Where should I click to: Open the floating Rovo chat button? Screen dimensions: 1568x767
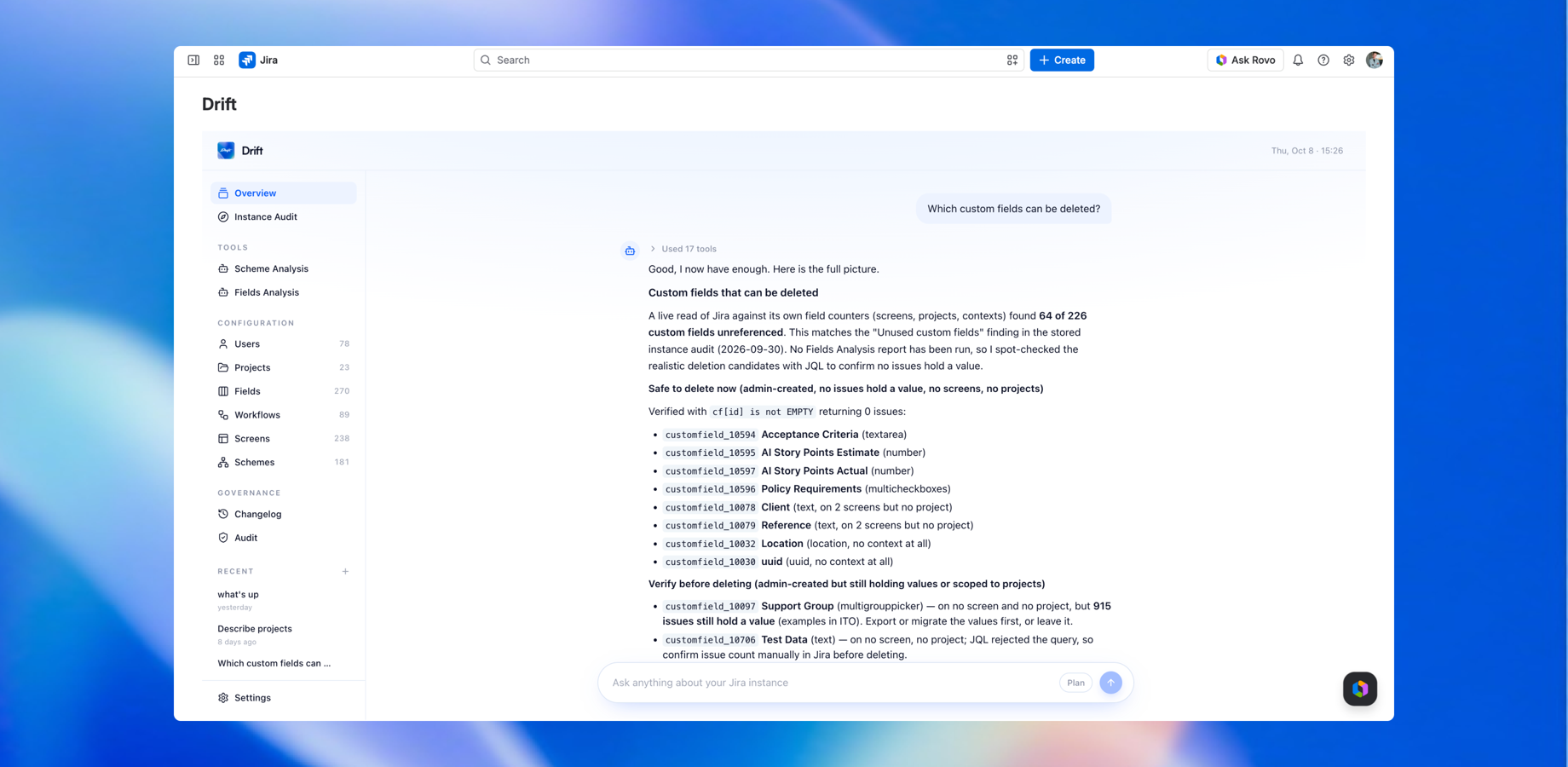[x=1360, y=689]
